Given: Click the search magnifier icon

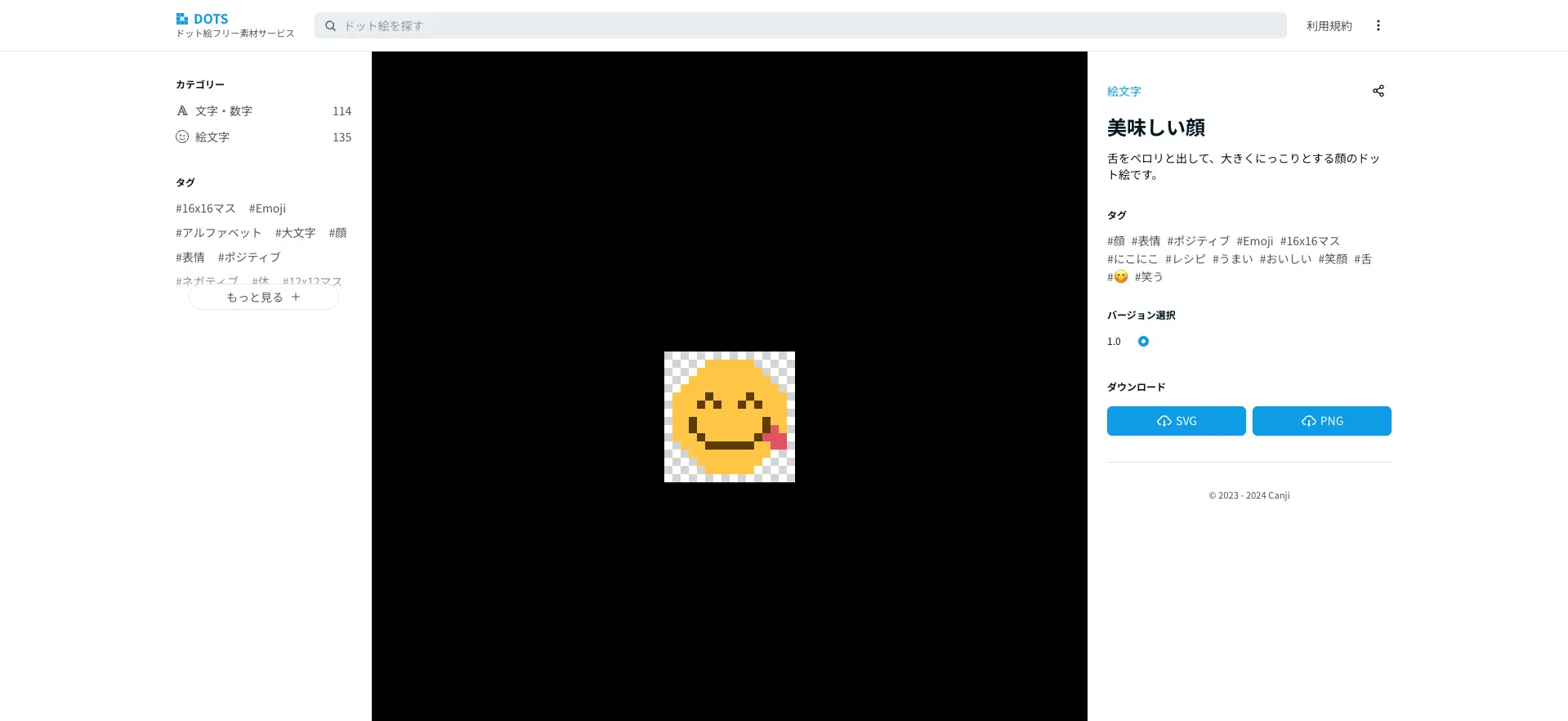Looking at the screenshot, I should tap(330, 25).
